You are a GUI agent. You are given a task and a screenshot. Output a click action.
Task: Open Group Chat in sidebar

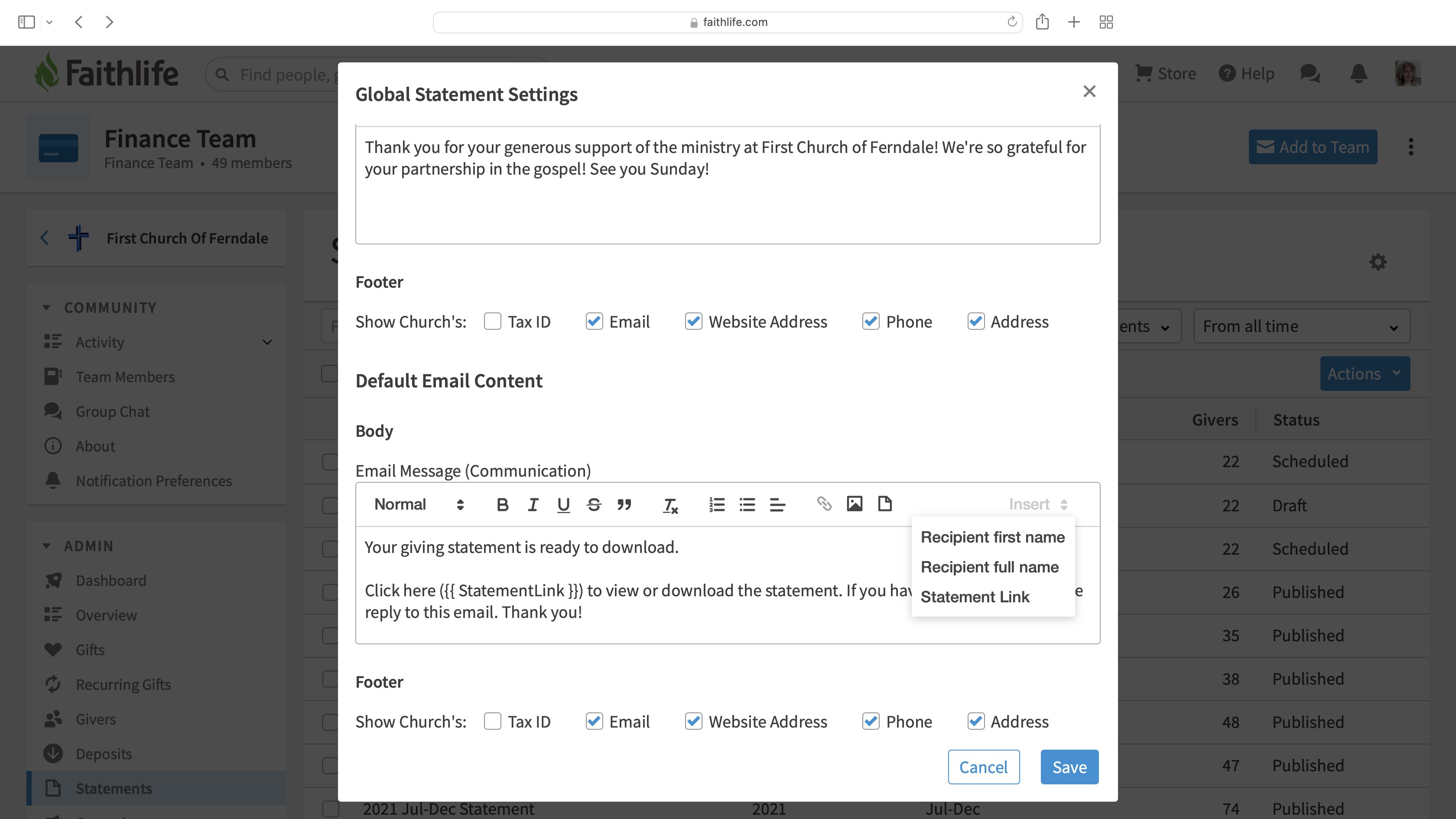pyautogui.click(x=113, y=412)
